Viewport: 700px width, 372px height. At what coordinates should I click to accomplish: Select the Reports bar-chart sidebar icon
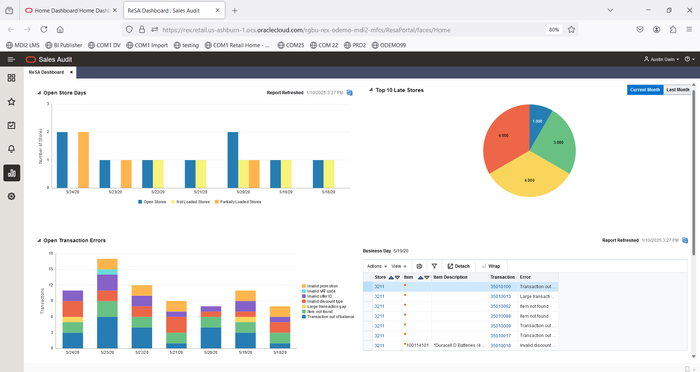pyautogui.click(x=12, y=173)
